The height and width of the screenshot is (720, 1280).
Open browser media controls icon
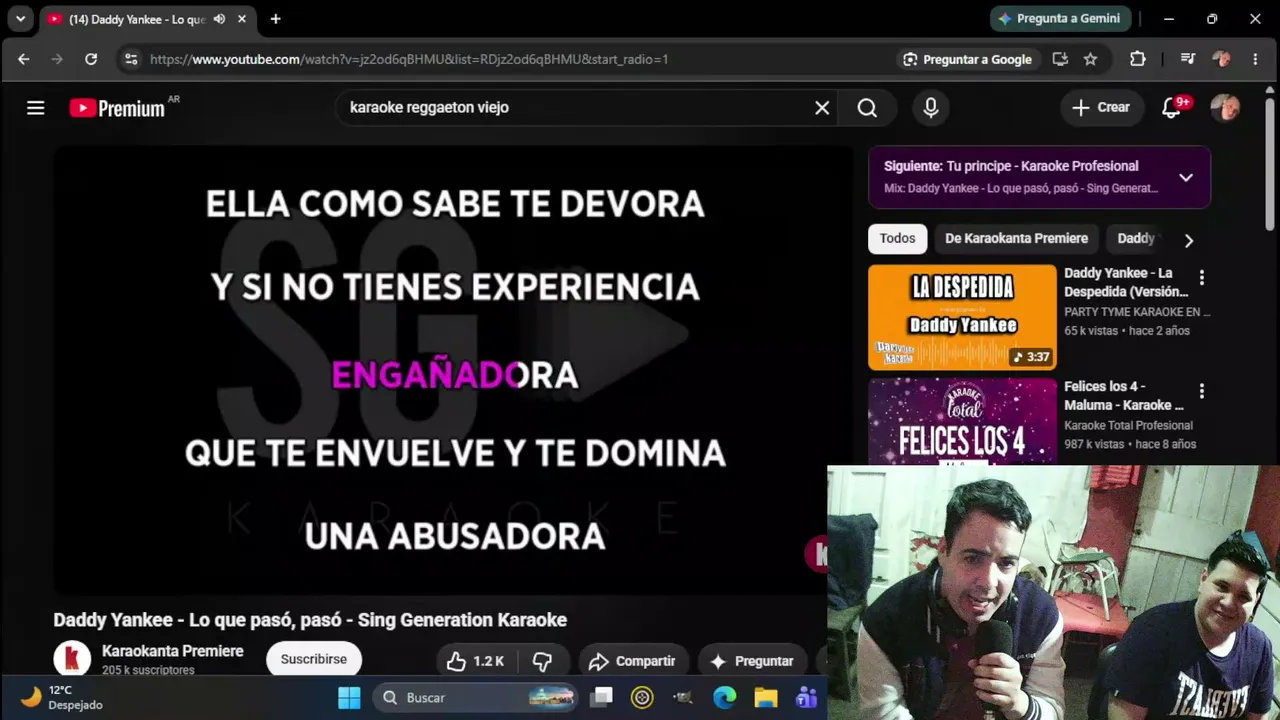(x=1188, y=59)
